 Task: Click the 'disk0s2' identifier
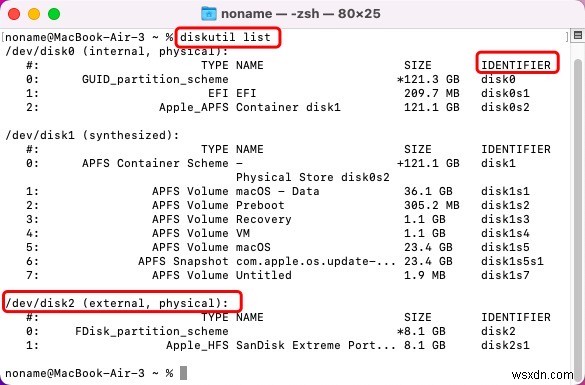tap(505, 107)
